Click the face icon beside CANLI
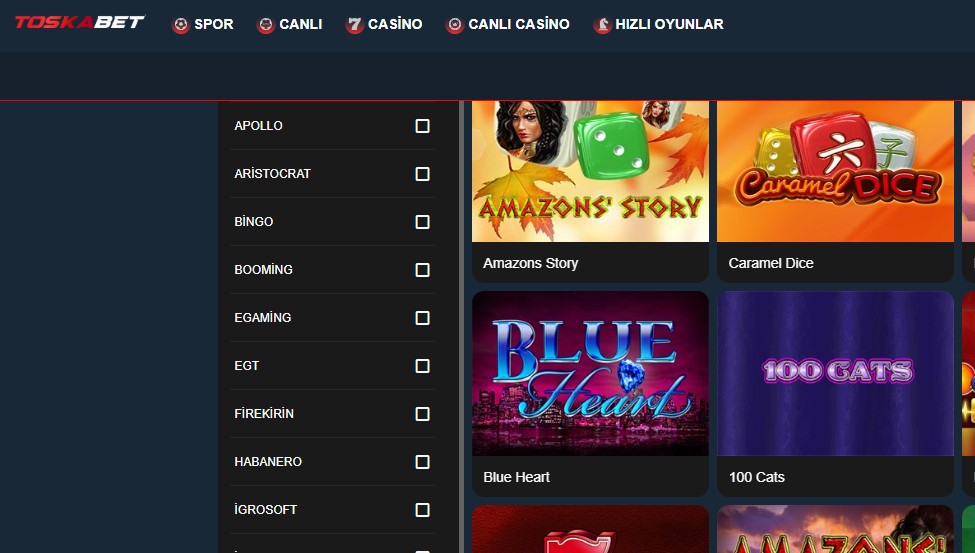The width and height of the screenshot is (975, 553). pyautogui.click(x=266, y=25)
